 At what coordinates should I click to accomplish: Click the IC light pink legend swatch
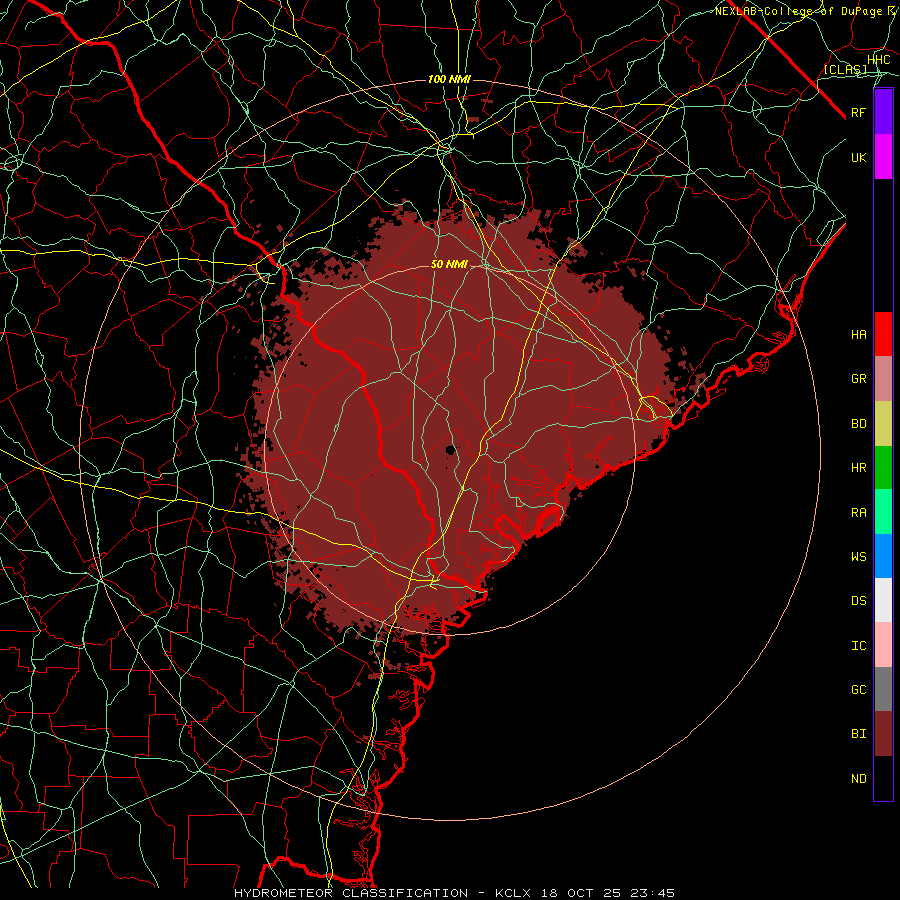tap(883, 645)
